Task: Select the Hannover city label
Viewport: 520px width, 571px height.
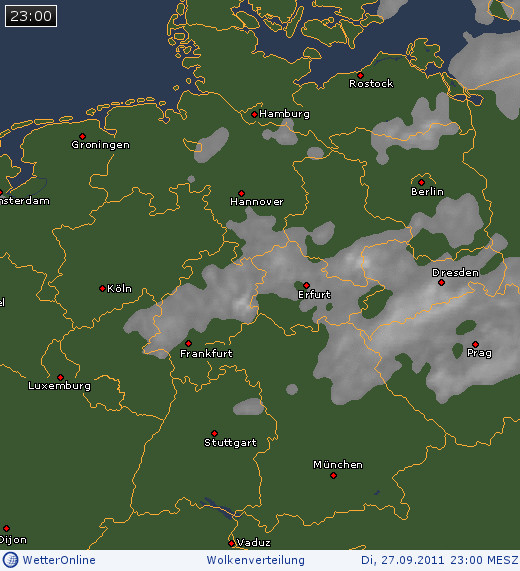Action: point(257,202)
